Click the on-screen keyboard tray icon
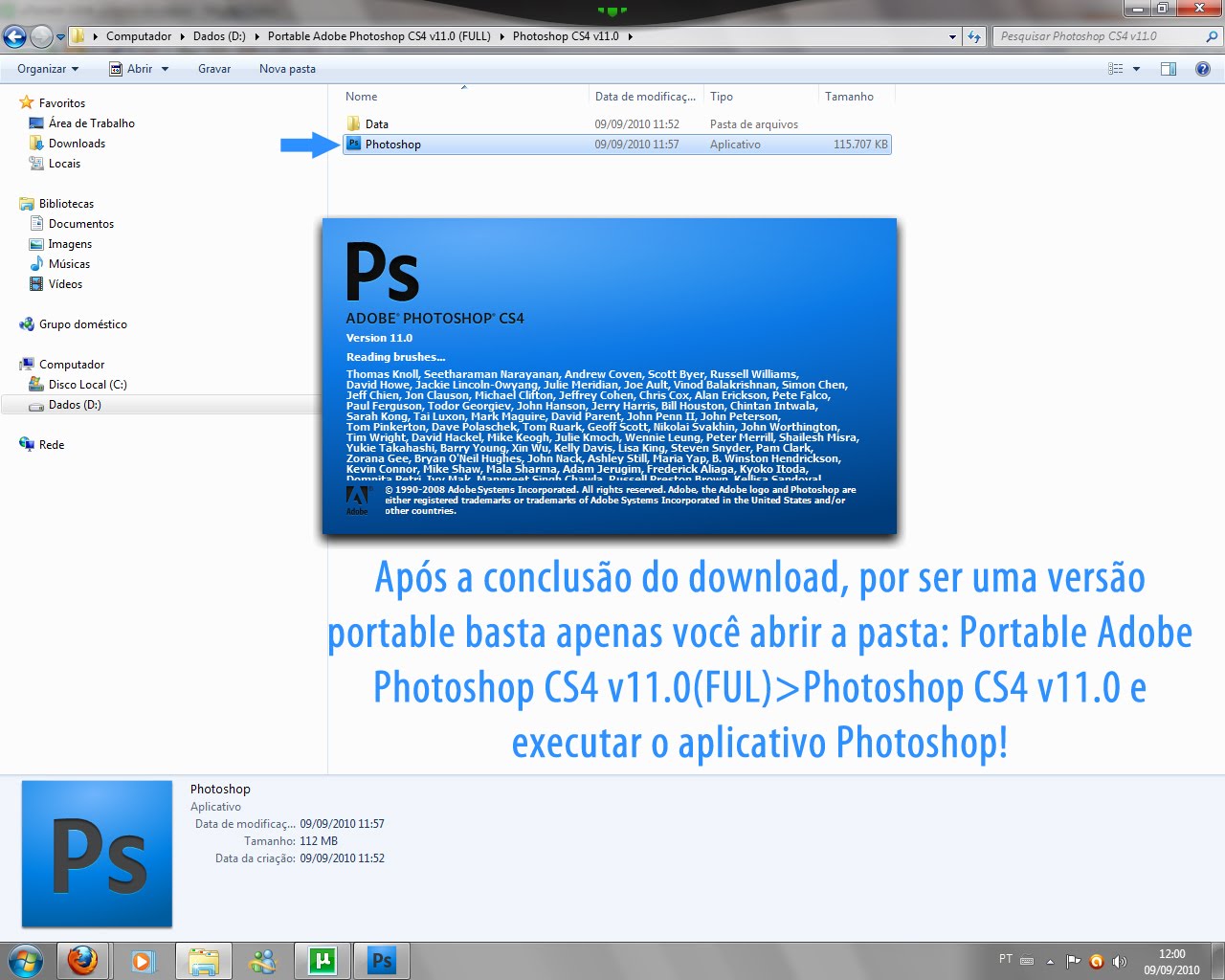 1027,960
